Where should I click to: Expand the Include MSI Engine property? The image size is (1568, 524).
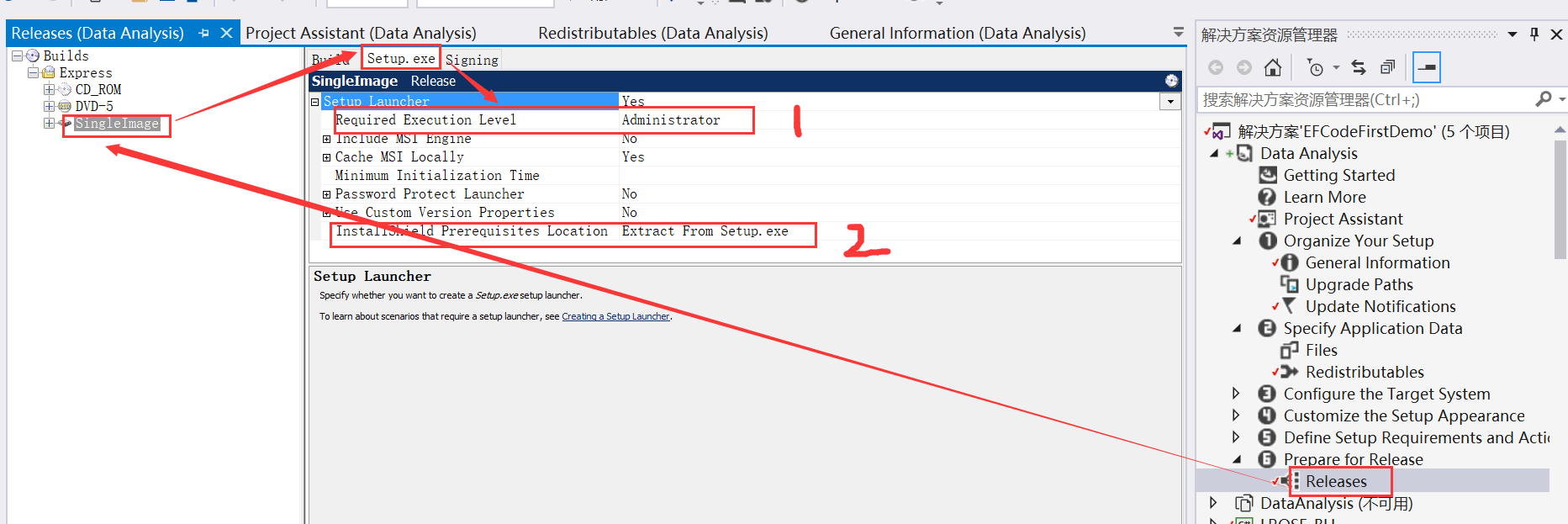327,139
